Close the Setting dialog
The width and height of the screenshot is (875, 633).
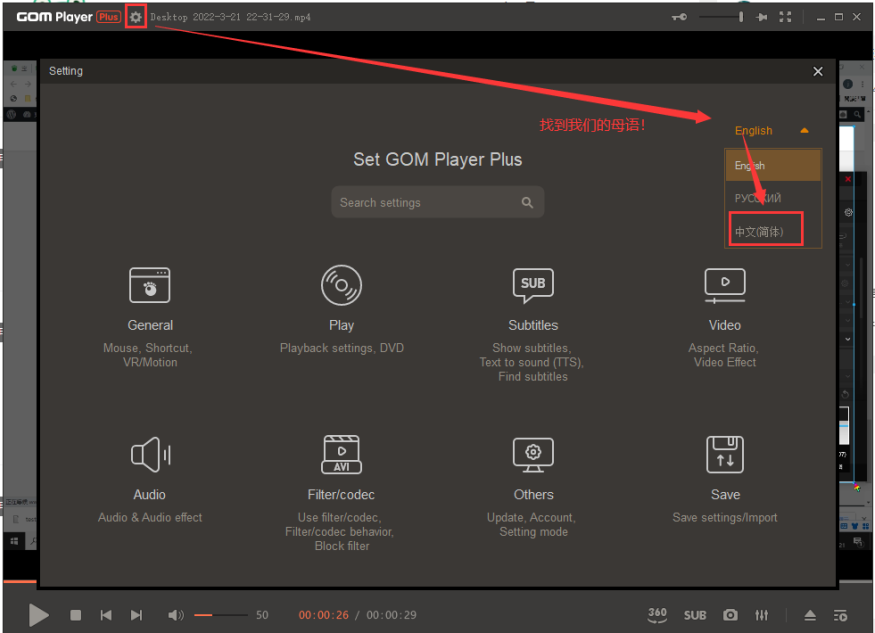[818, 71]
